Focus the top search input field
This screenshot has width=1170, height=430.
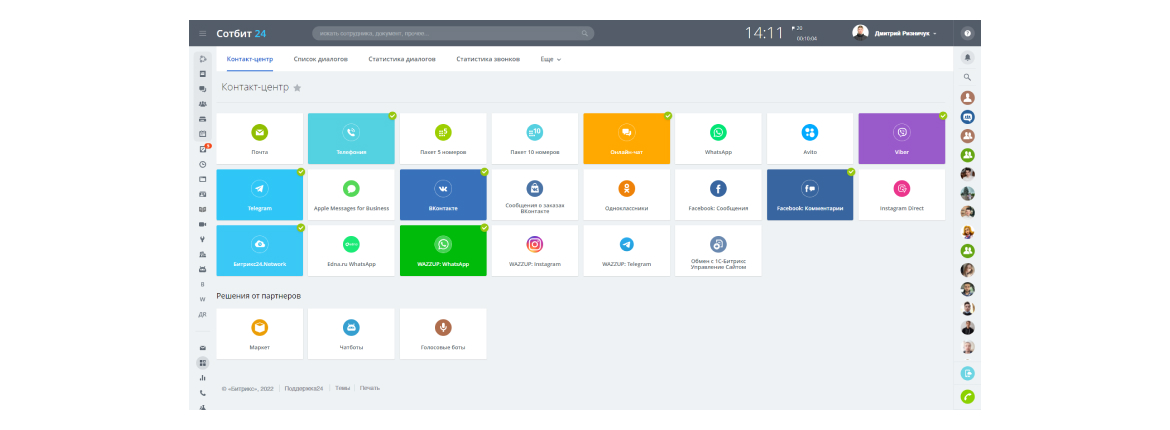(453, 34)
